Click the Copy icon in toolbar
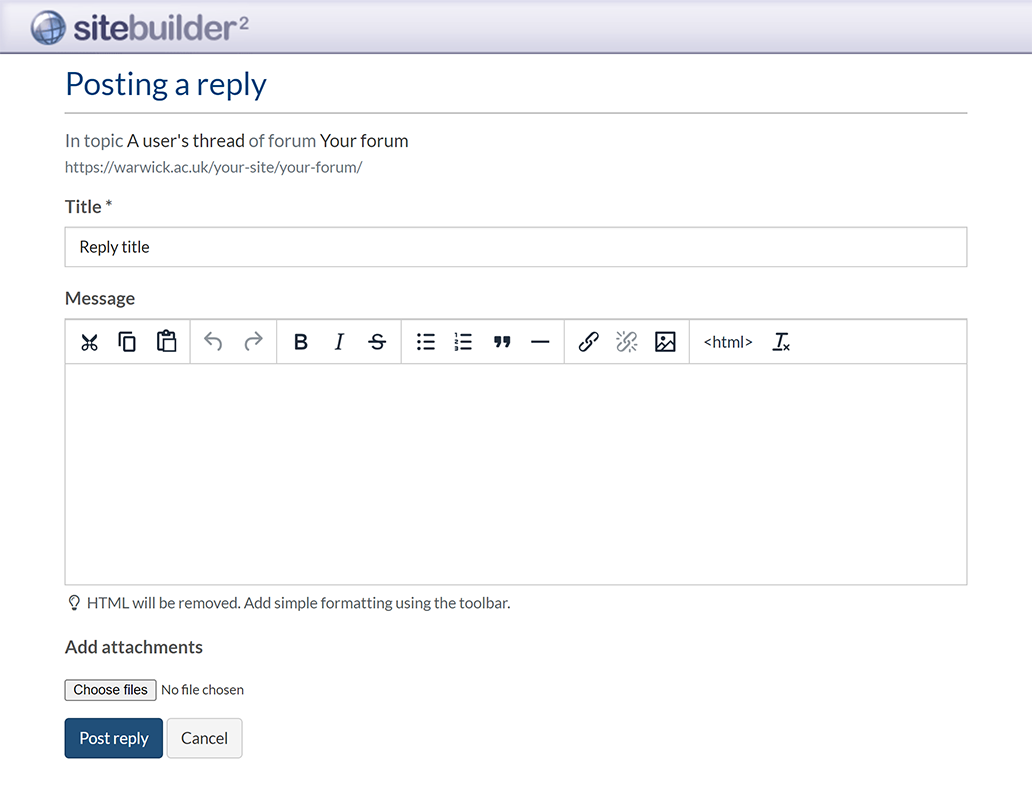1032x803 pixels. coord(127,342)
